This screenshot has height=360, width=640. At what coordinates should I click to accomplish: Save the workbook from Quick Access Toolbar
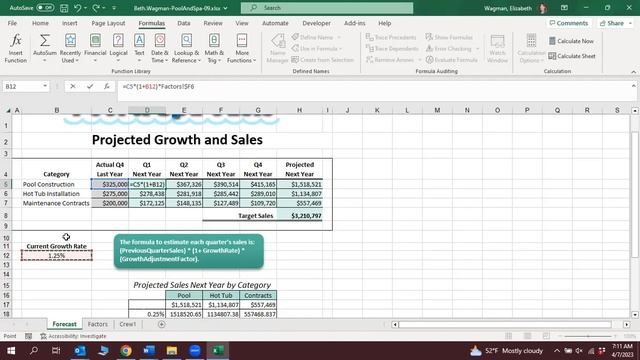pos(64,8)
